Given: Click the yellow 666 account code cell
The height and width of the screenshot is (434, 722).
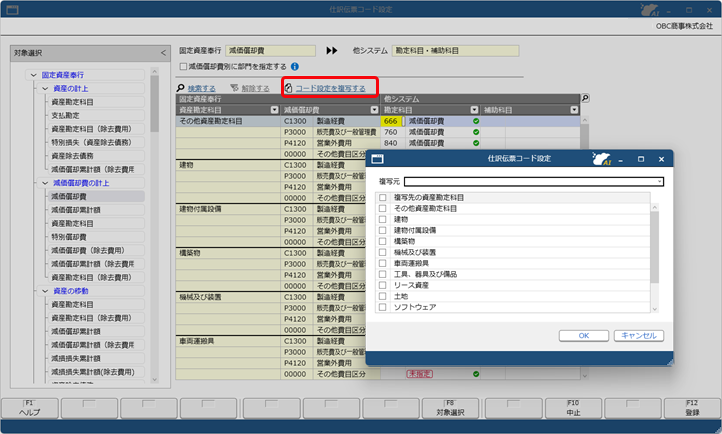Looking at the screenshot, I should pos(391,121).
